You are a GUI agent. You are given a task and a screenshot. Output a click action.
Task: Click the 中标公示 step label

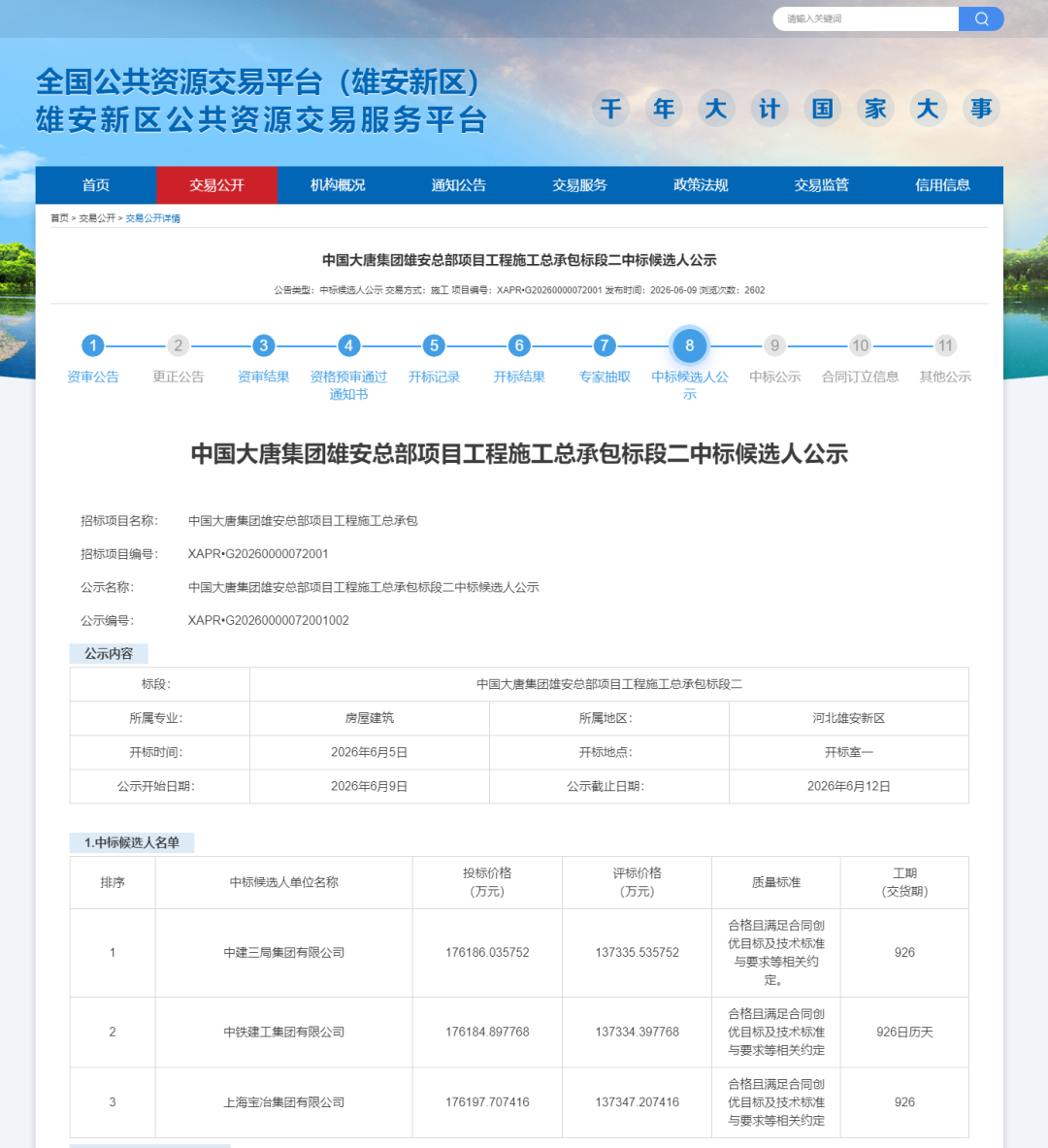click(x=774, y=377)
